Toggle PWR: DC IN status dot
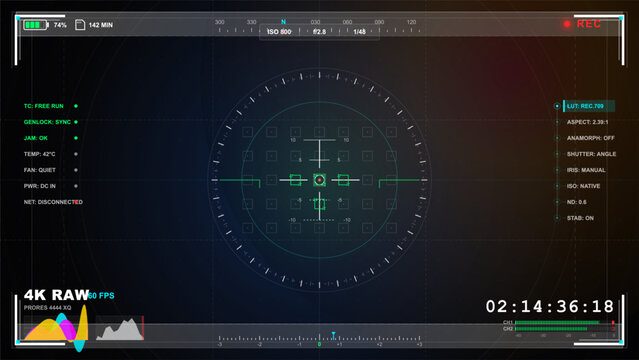Image resolution: width=639 pixels, height=360 pixels. tap(76, 186)
